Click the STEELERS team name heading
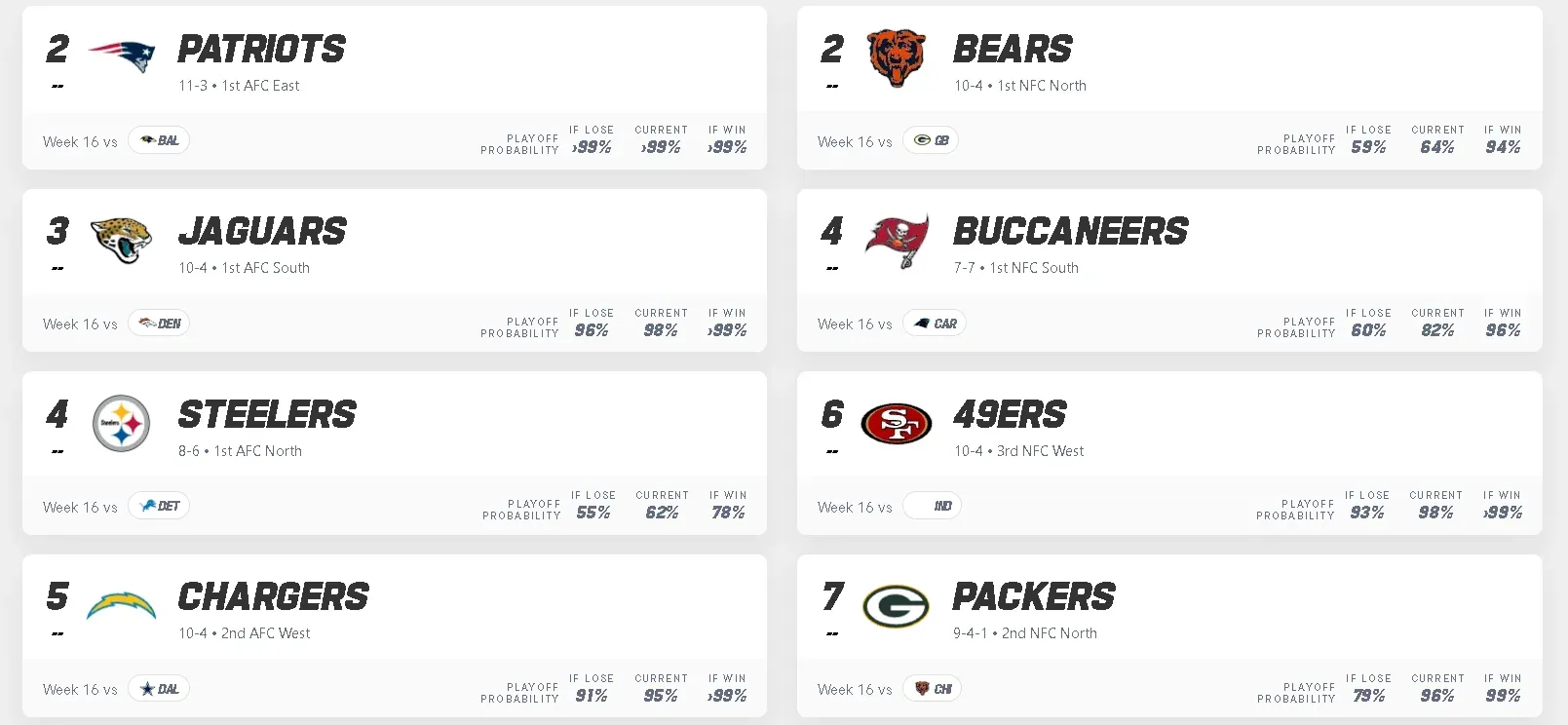The image size is (1568, 725). pyautogui.click(x=267, y=415)
